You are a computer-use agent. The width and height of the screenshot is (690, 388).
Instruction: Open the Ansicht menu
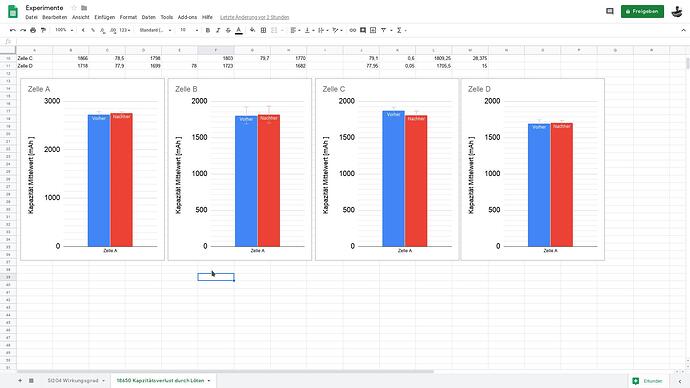pyautogui.click(x=81, y=17)
